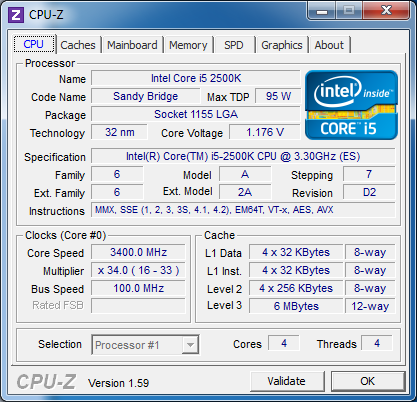Show the Graphics tab
This screenshot has width=417, height=402.
click(x=282, y=45)
